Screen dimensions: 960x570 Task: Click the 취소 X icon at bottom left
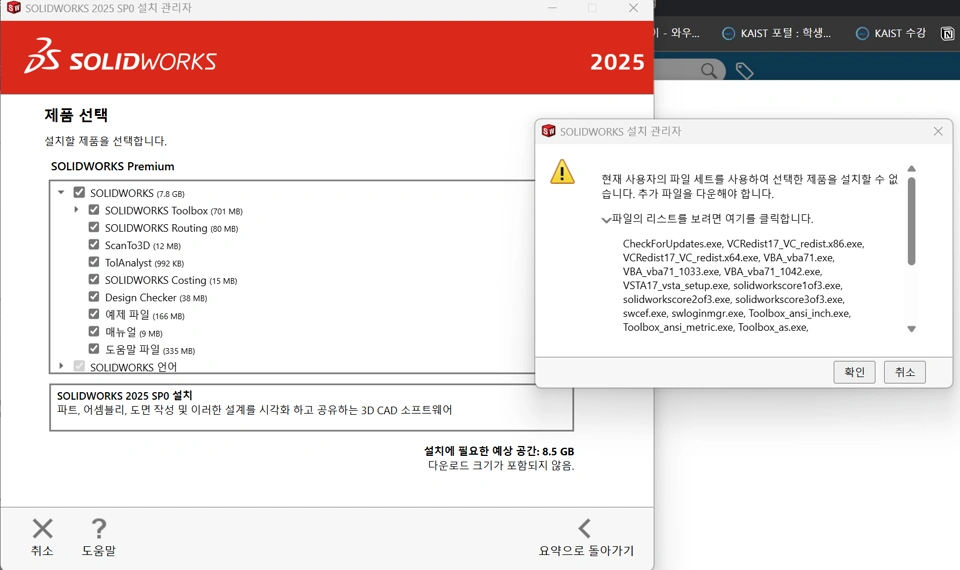click(x=42, y=528)
